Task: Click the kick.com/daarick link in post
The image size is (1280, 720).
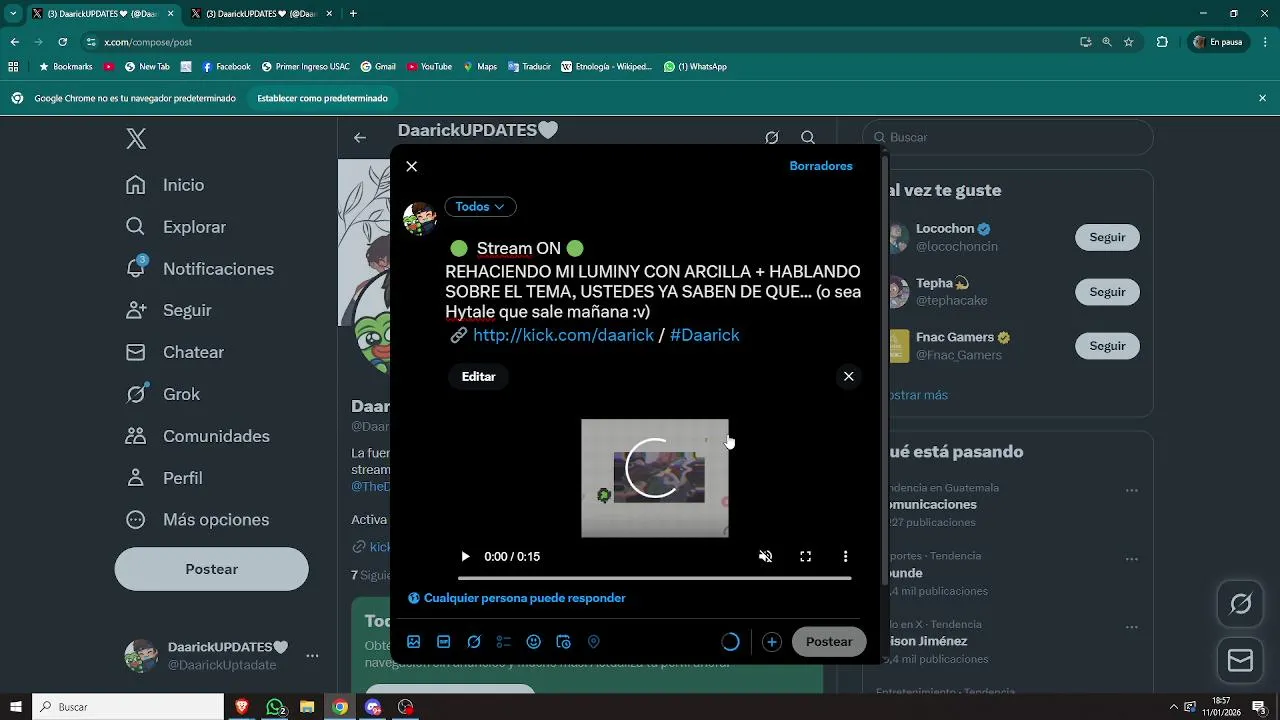Action: (x=563, y=335)
